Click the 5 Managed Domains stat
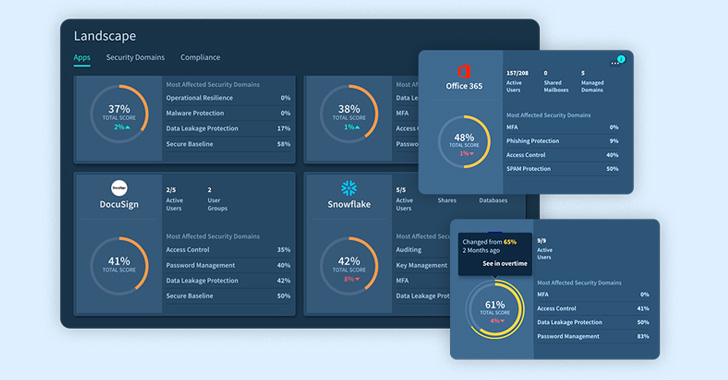 point(592,81)
